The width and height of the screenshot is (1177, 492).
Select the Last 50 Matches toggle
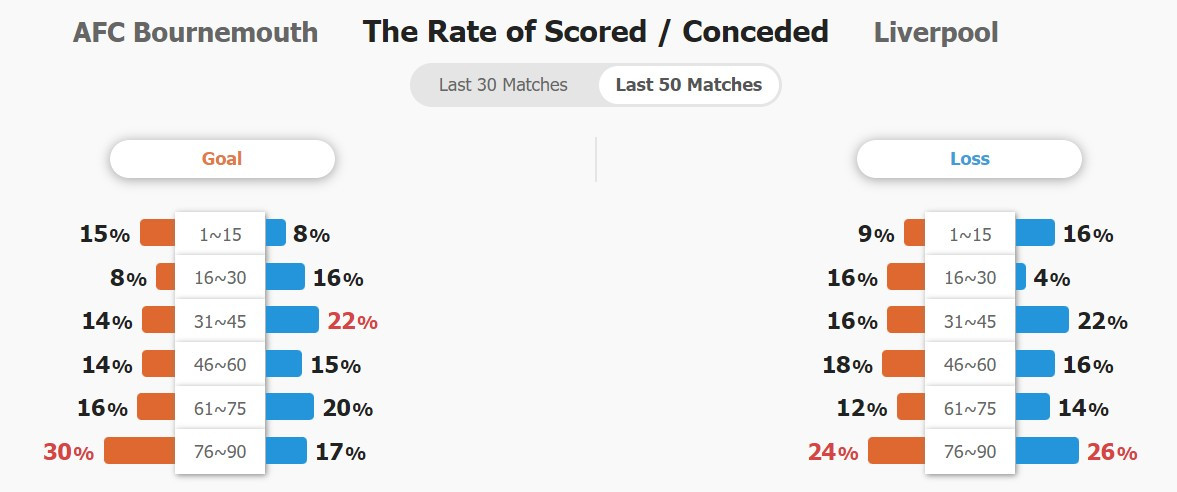[x=688, y=85]
